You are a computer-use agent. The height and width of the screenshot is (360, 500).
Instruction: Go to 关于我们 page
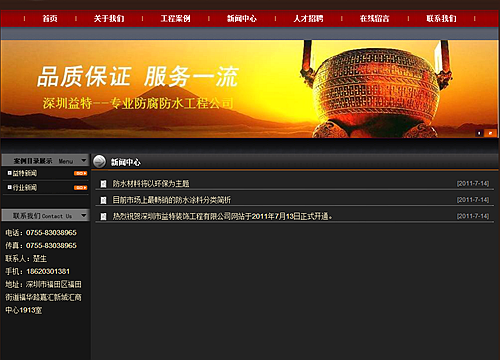pyautogui.click(x=109, y=18)
